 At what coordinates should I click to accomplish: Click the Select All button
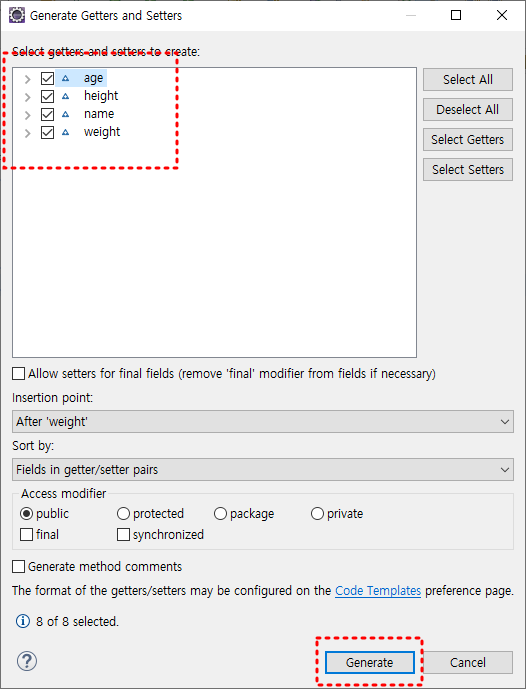tap(468, 80)
